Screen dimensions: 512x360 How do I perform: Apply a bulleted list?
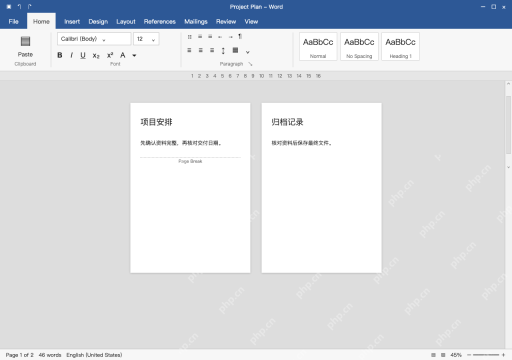(189, 37)
